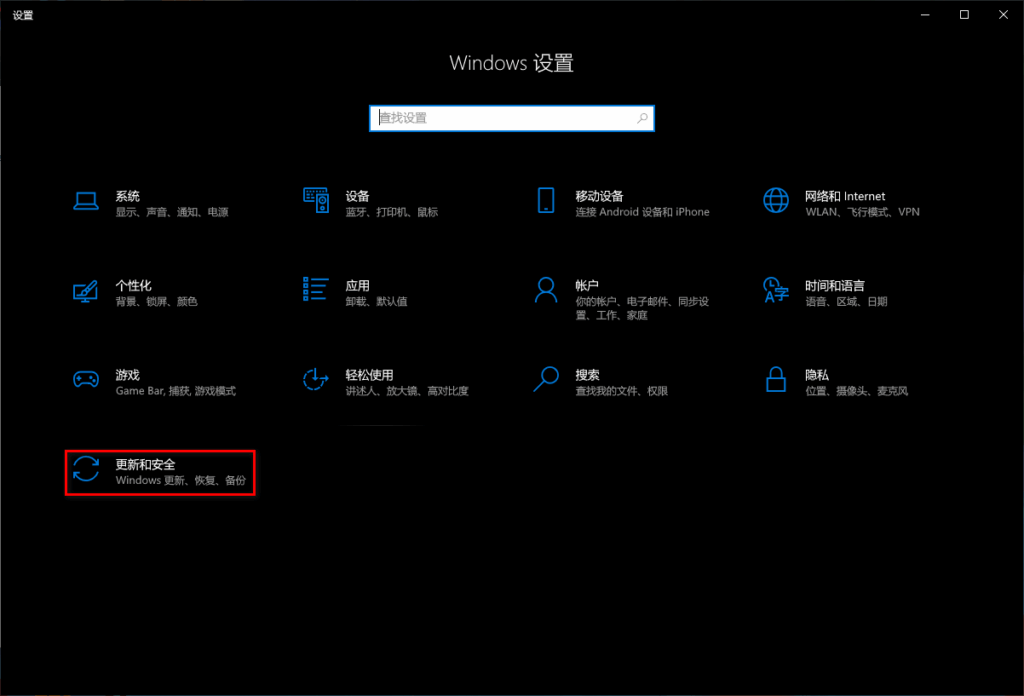Open the 设备 keyboard and speaker icon
The width and height of the screenshot is (1024, 696).
[x=316, y=200]
